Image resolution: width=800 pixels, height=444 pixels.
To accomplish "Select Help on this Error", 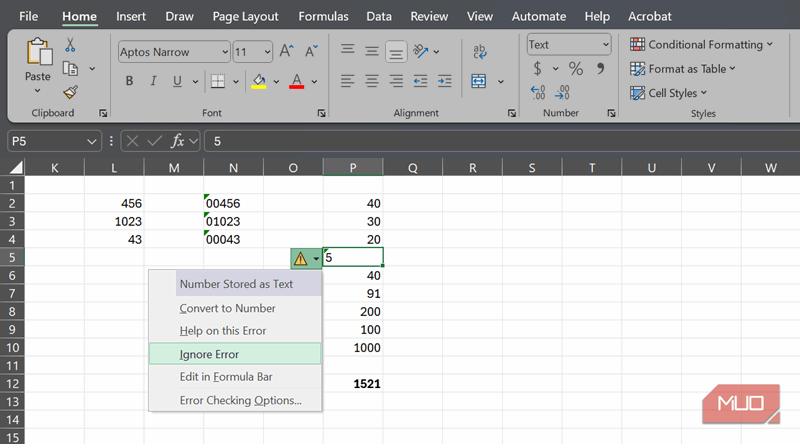I will tap(235, 331).
